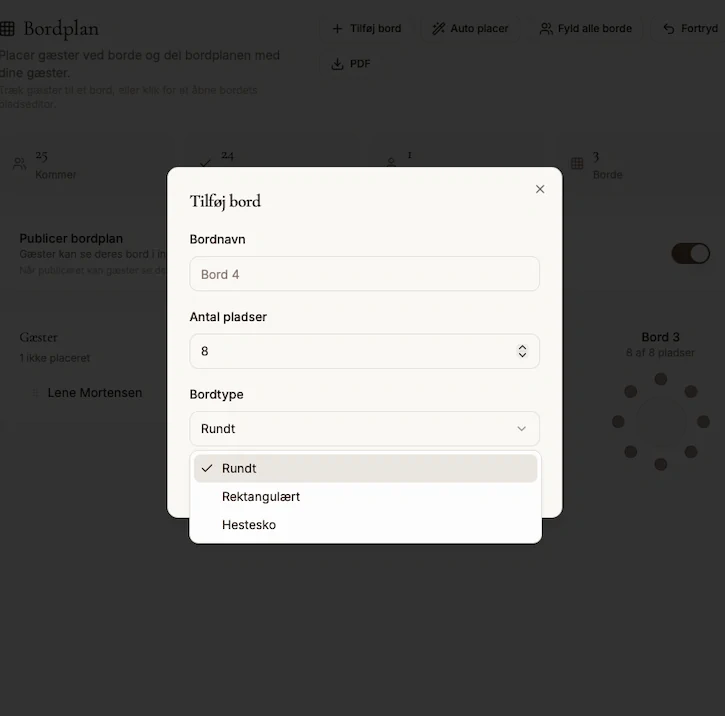Click the Bordplan grid icon
The image size is (725, 716).
[x=7, y=29]
